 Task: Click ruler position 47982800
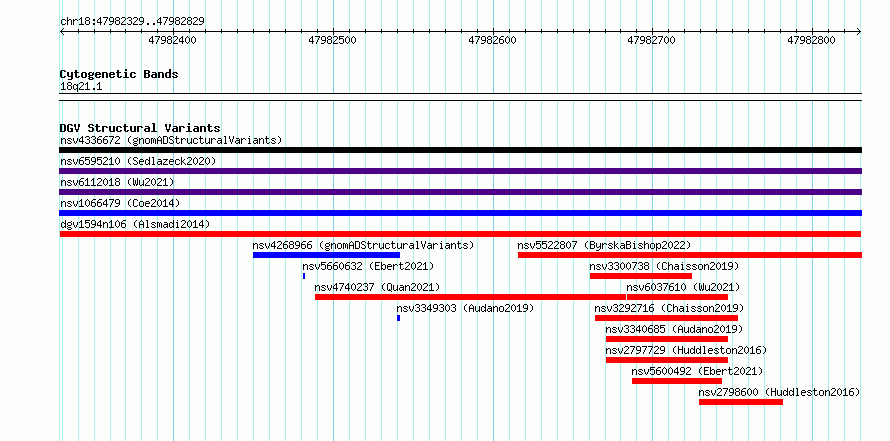point(812,40)
